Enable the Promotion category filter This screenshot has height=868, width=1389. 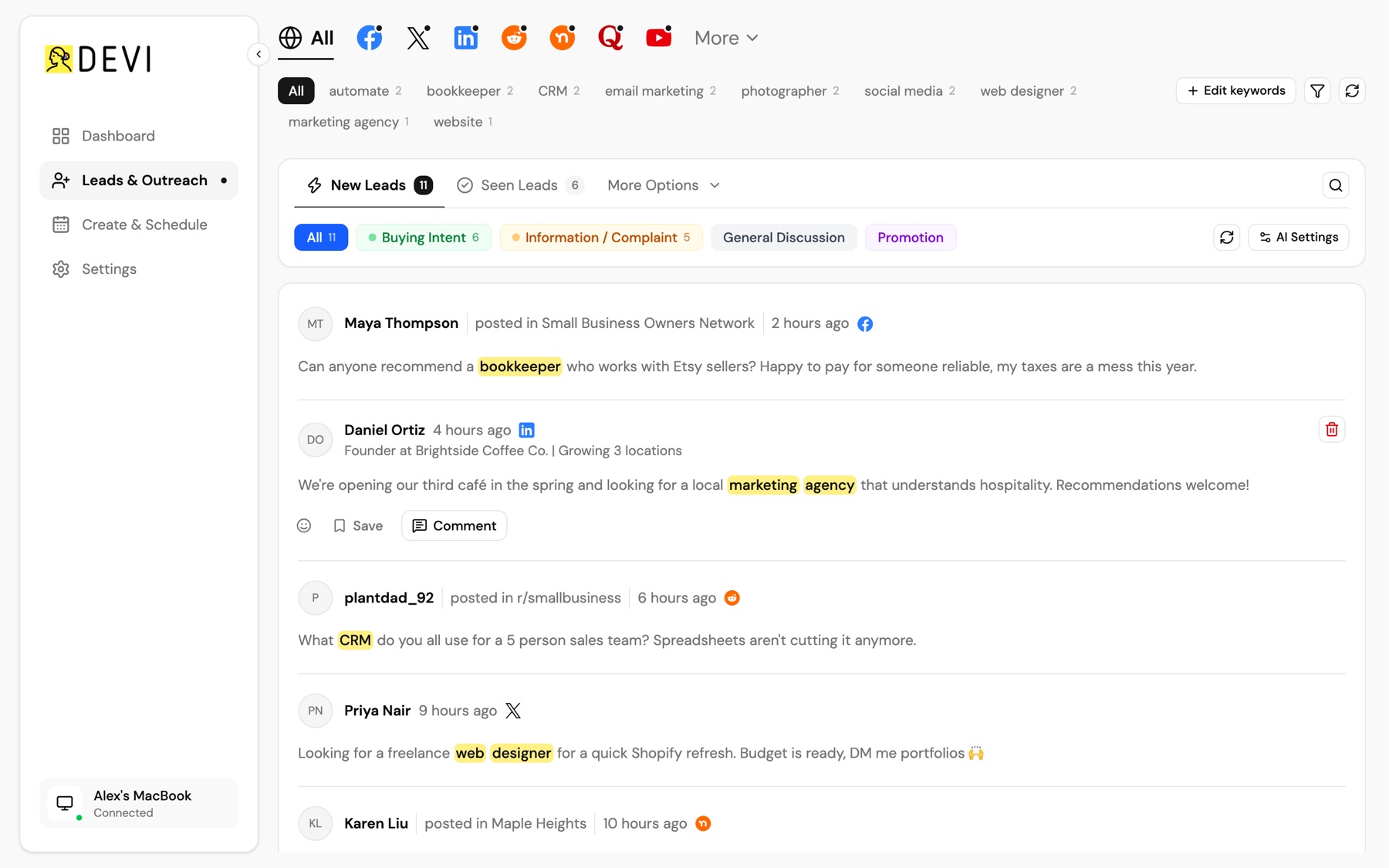point(911,238)
